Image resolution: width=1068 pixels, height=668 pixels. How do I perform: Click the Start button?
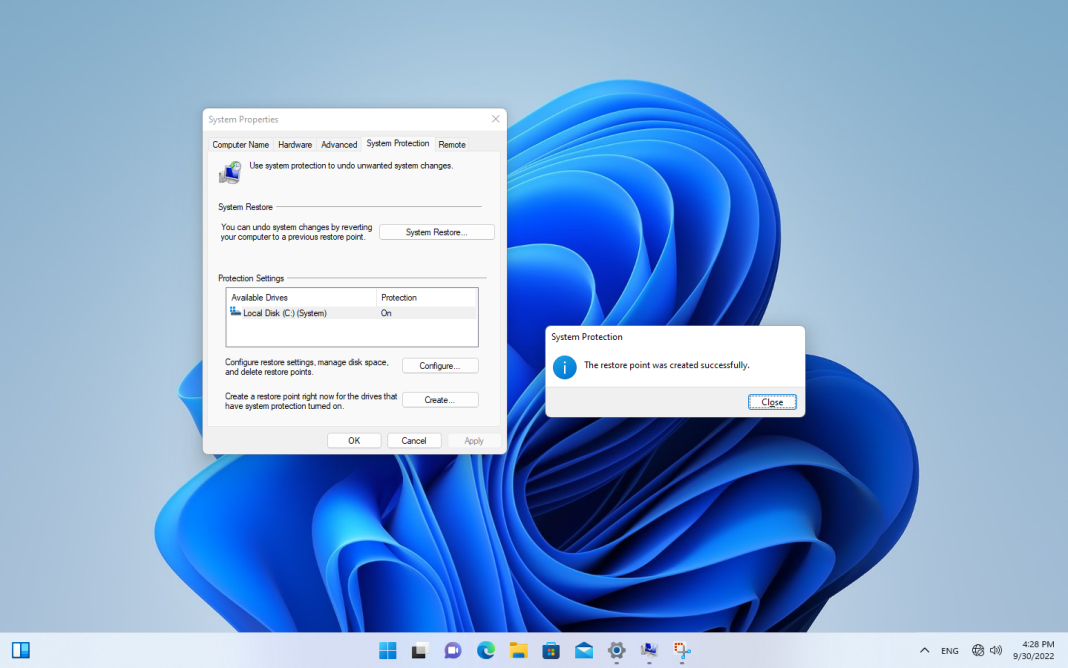(387, 650)
